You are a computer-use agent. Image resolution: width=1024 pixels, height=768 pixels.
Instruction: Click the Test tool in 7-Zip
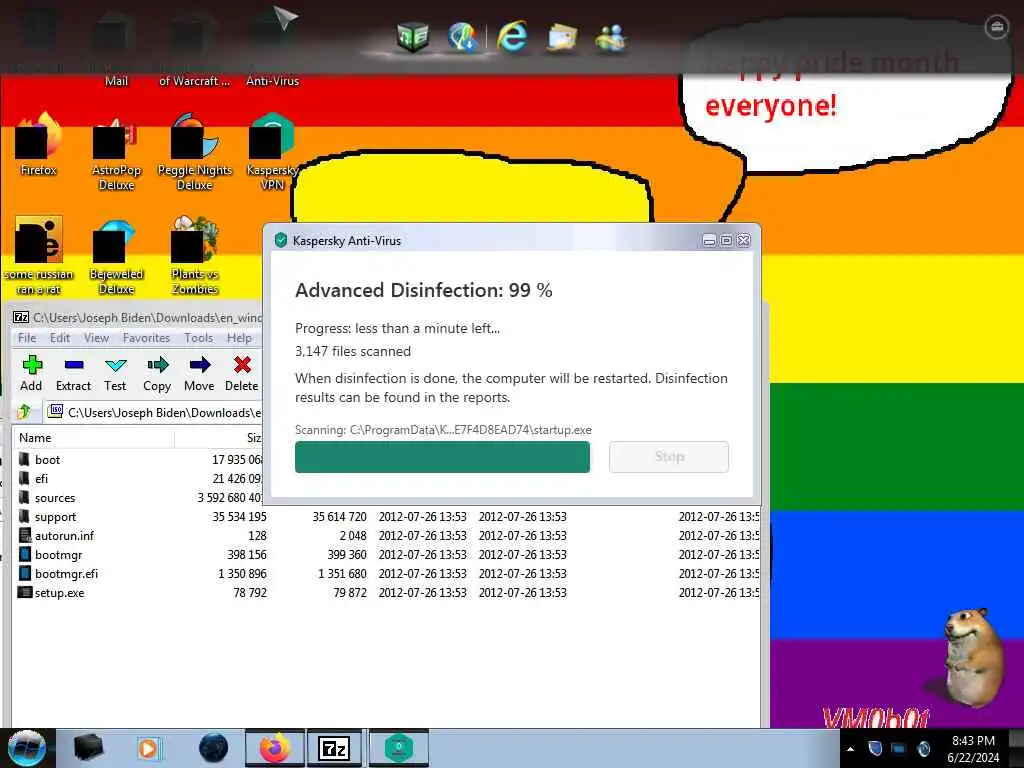(x=115, y=374)
